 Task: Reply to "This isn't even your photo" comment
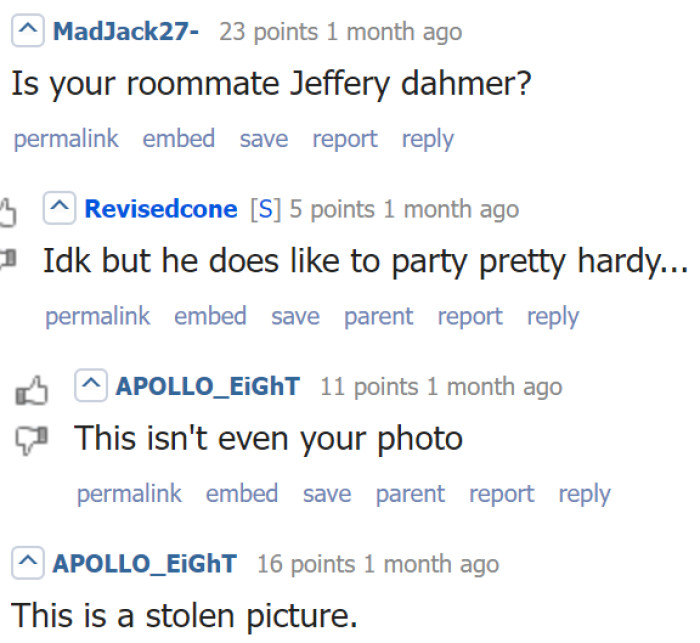tap(584, 493)
